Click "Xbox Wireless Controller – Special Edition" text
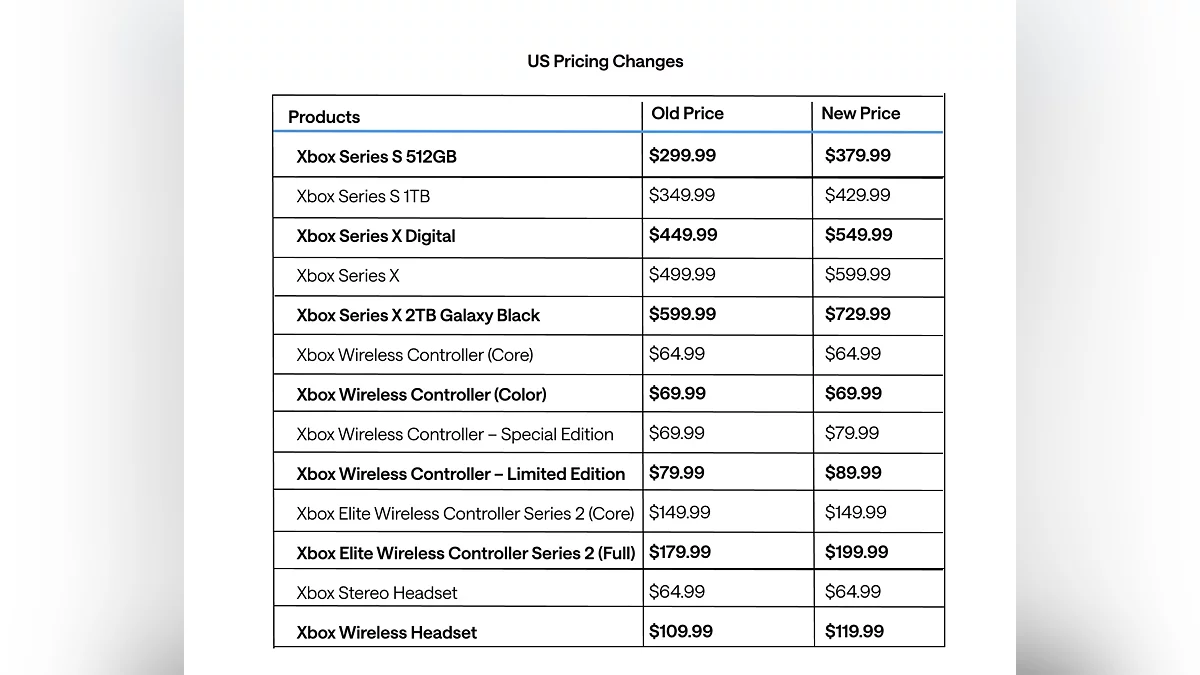The width and height of the screenshot is (1200, 675). pyautogui.click(x=455, y=434)
